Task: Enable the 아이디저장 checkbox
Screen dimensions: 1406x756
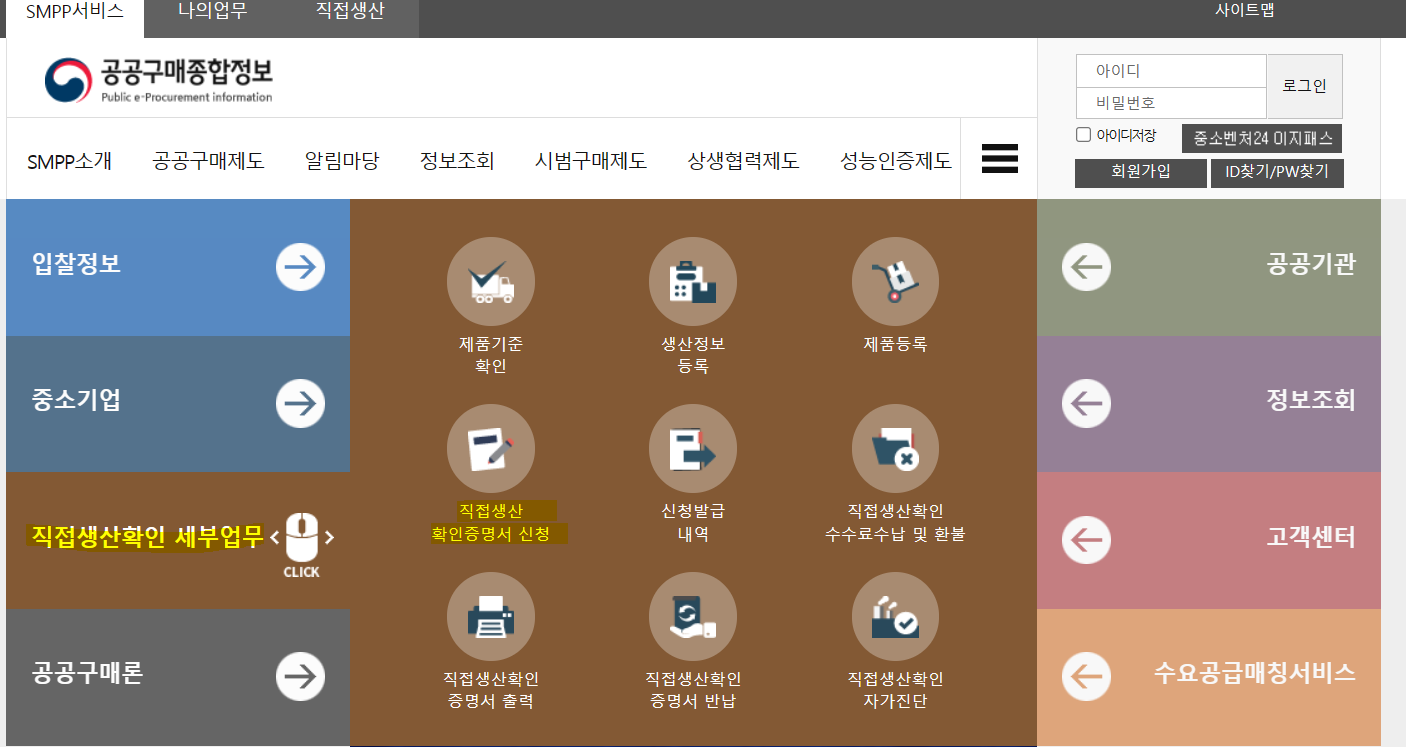Action: point(1083,134)
